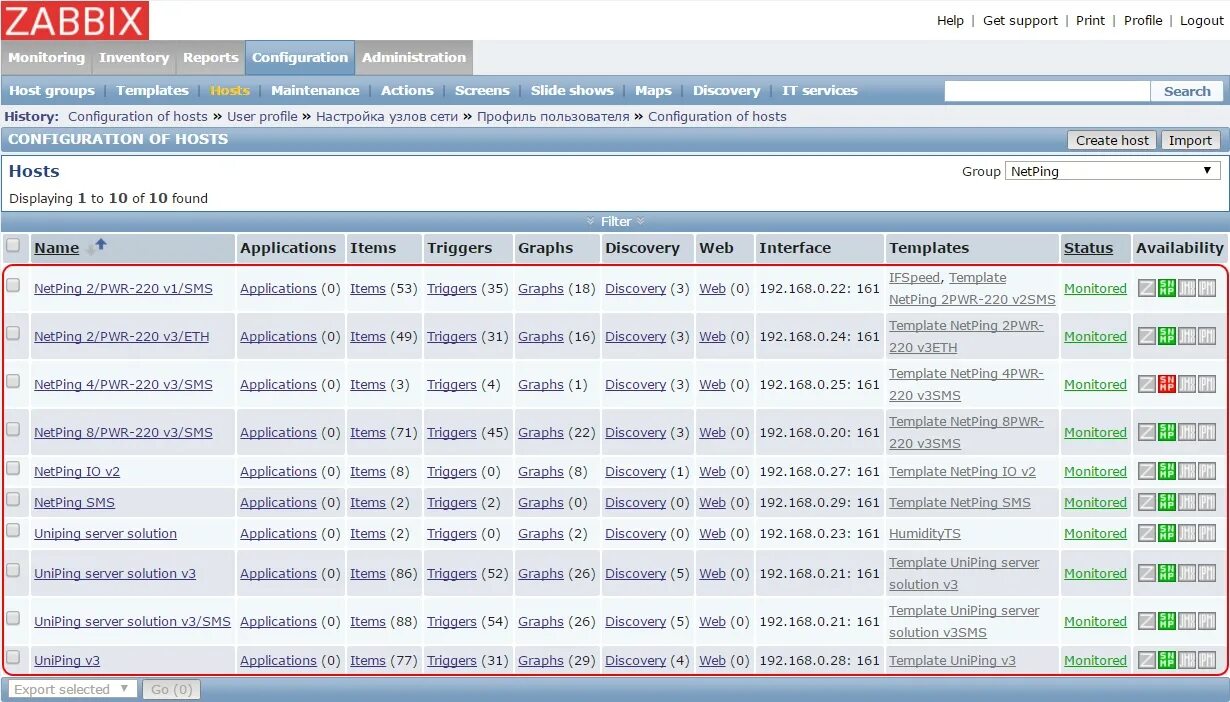Open the Administration menu
This screenshot has width=1230, height=702.
click(414, 58)
